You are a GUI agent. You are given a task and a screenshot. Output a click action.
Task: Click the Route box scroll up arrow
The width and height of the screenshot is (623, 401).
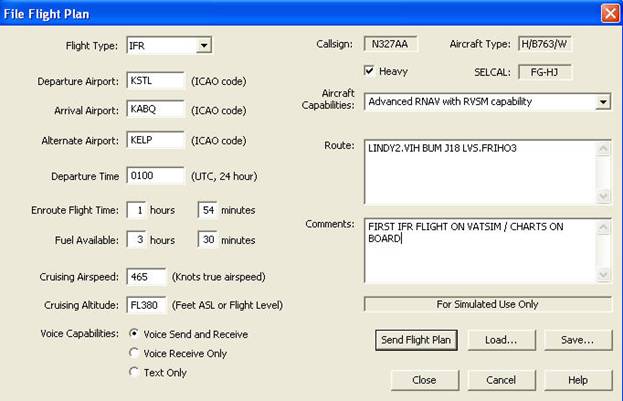[603, 148]
